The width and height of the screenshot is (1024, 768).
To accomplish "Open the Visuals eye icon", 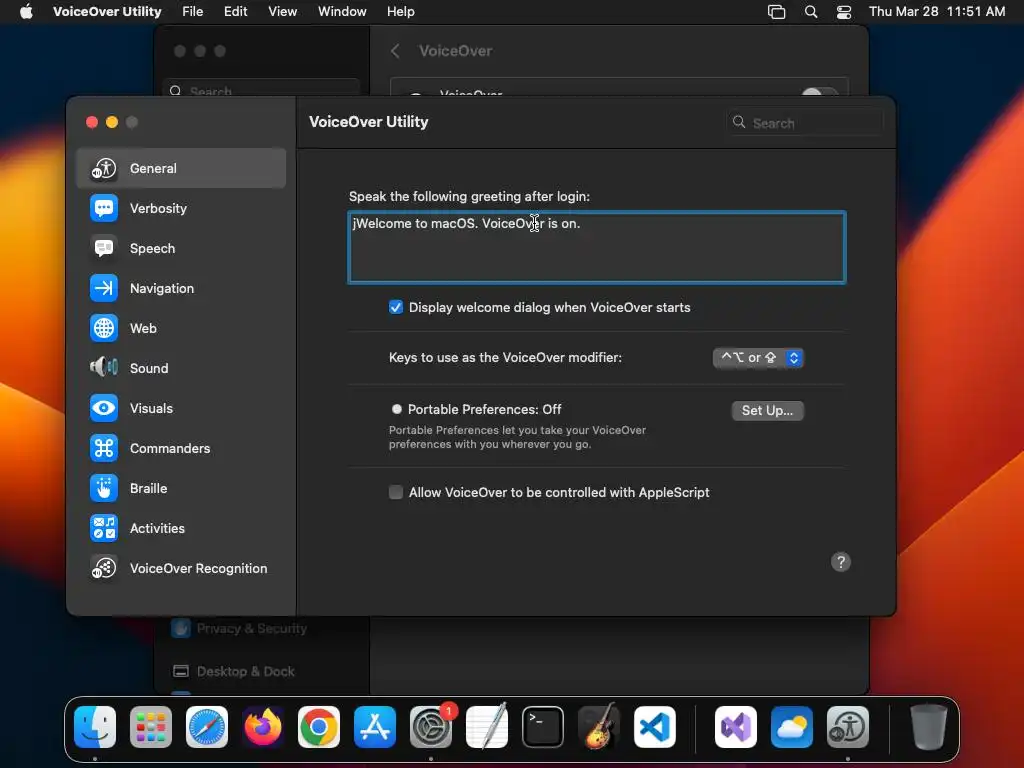I will click(104, 408).
